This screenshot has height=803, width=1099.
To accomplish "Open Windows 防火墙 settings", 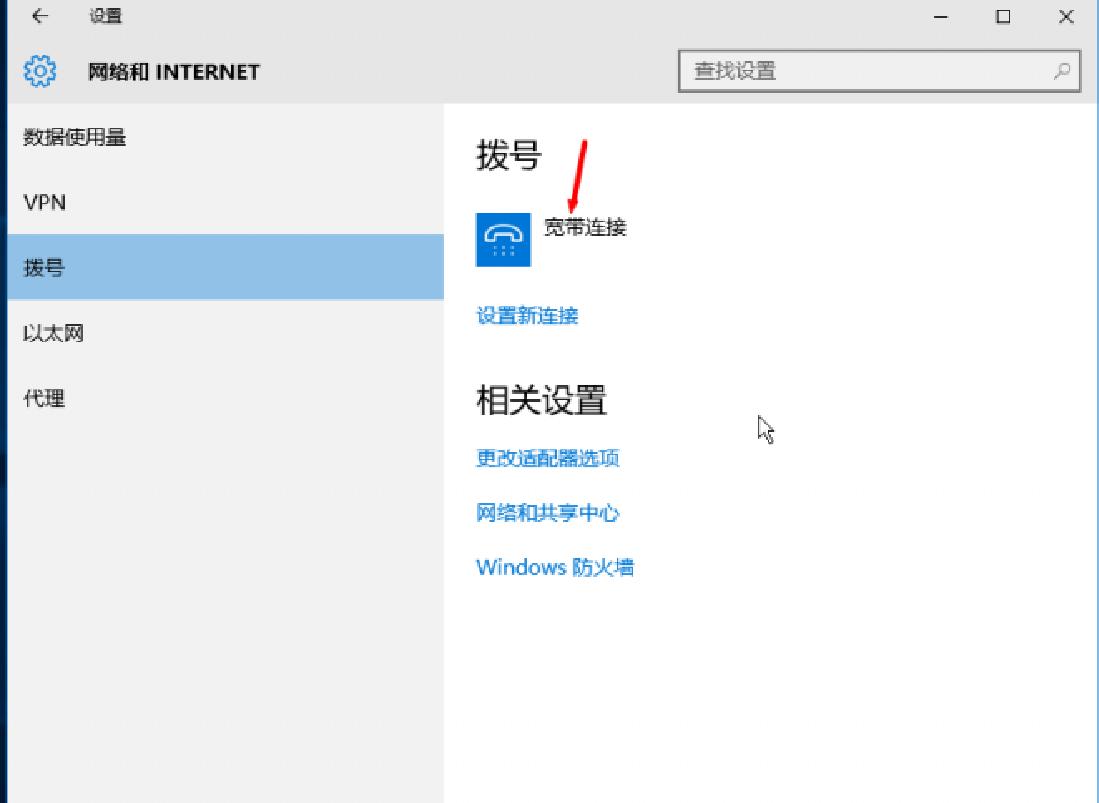I will pos(555,566).
